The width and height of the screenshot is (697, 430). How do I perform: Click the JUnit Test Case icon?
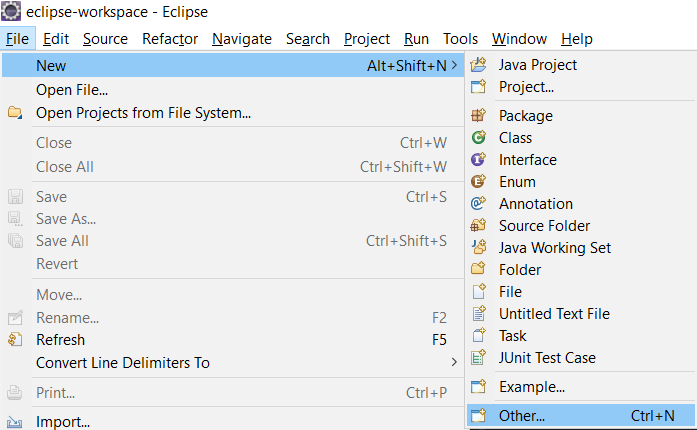coord(478,358)
